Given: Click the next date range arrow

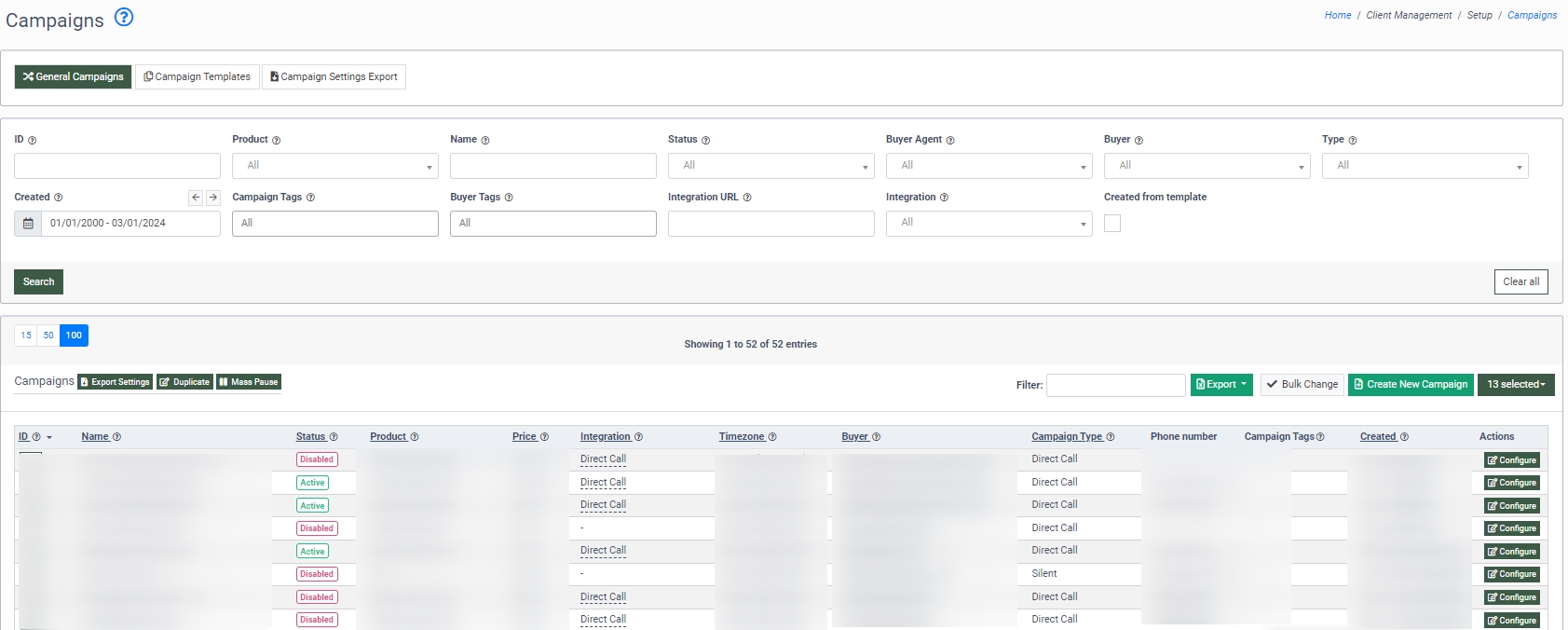Looking at the screenshot, I should point(213,198).
